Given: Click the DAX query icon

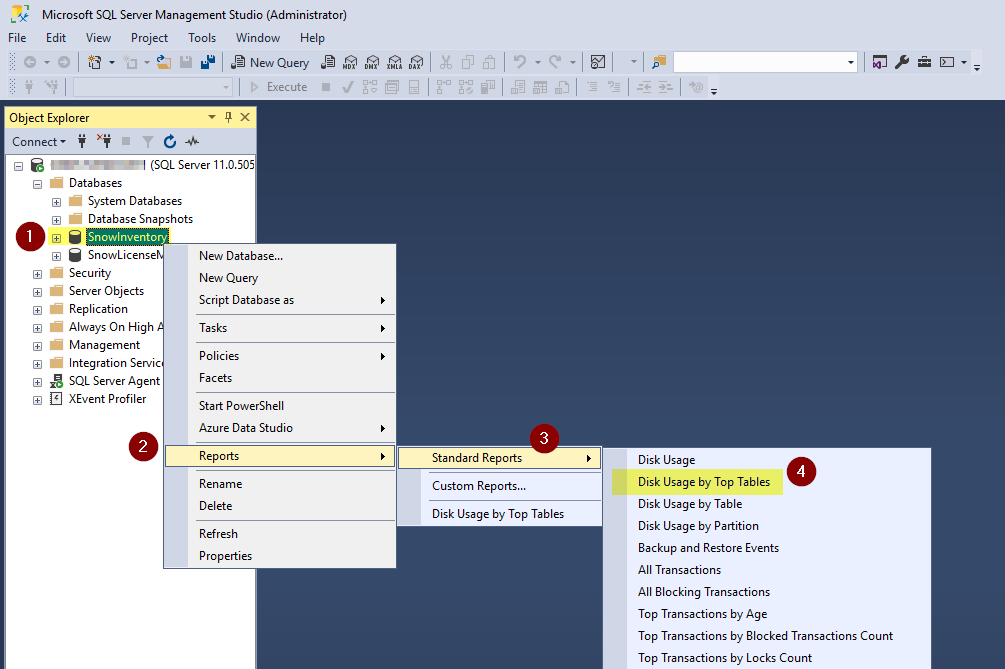Looking at the screenshot, I should point(416,62).
